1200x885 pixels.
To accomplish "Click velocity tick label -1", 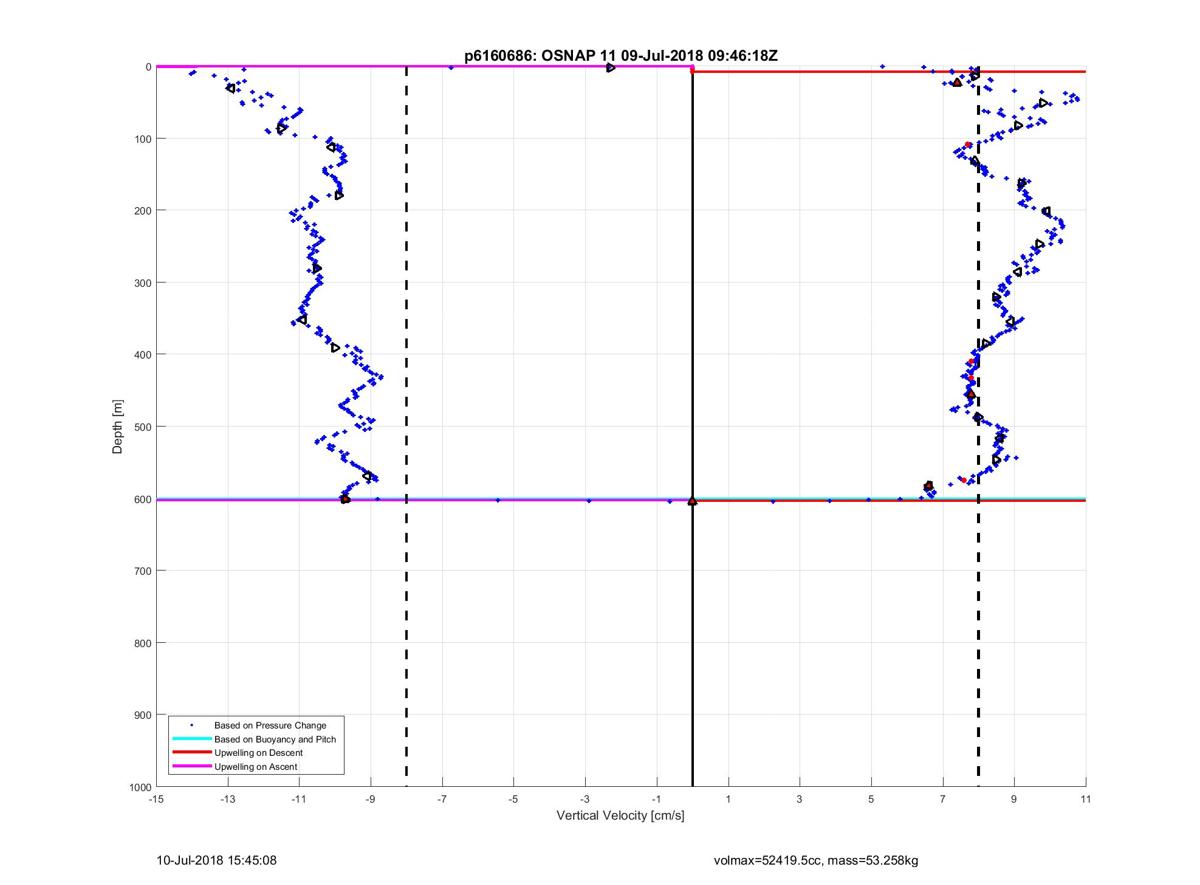I will (656, 799).
